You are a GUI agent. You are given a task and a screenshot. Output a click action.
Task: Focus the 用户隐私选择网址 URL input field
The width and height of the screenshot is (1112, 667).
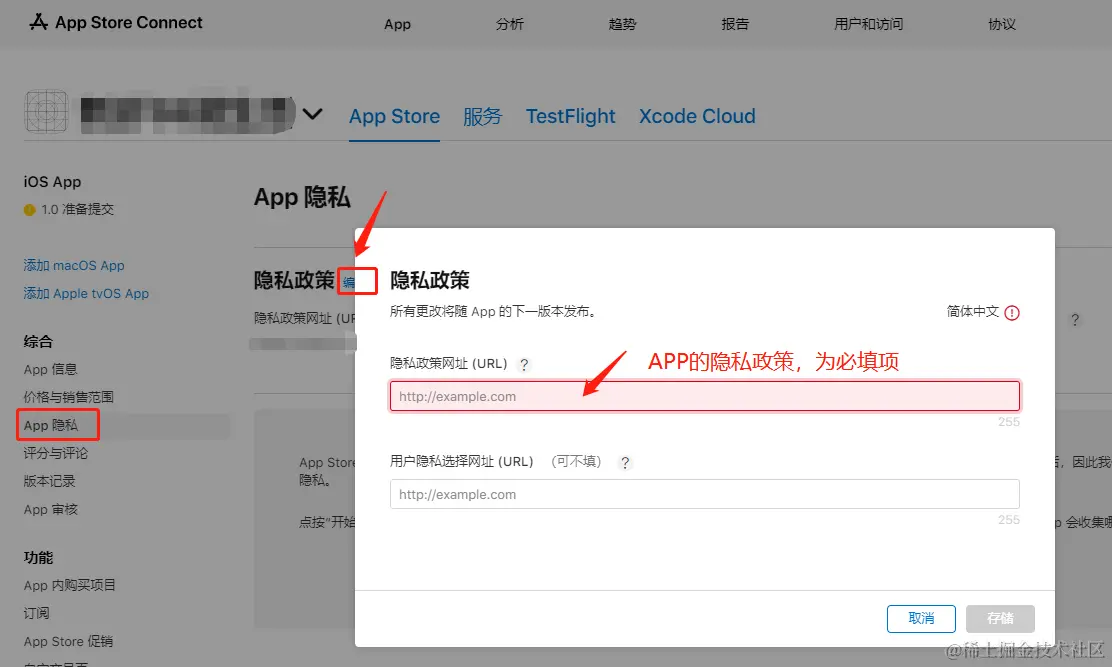705,494
